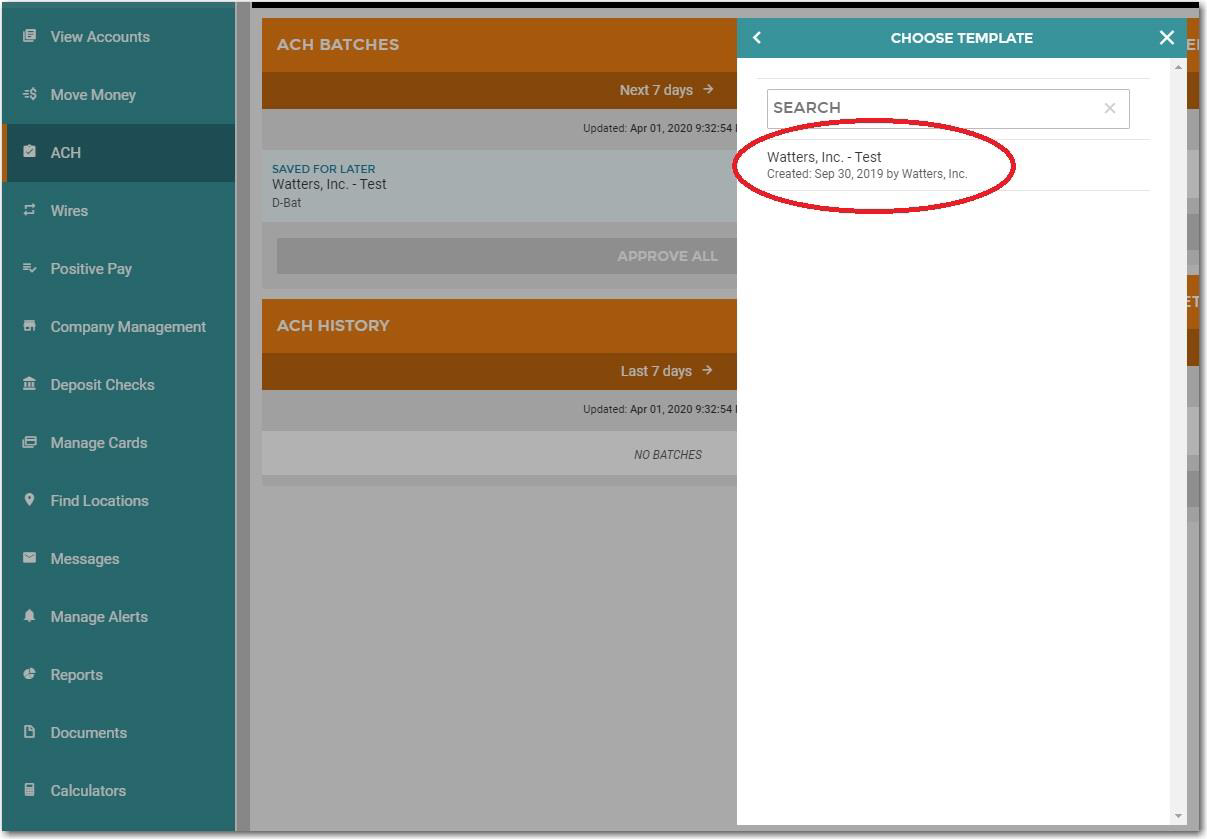
Task: Click the Reports pie chart icon
Action: (30, 675)
